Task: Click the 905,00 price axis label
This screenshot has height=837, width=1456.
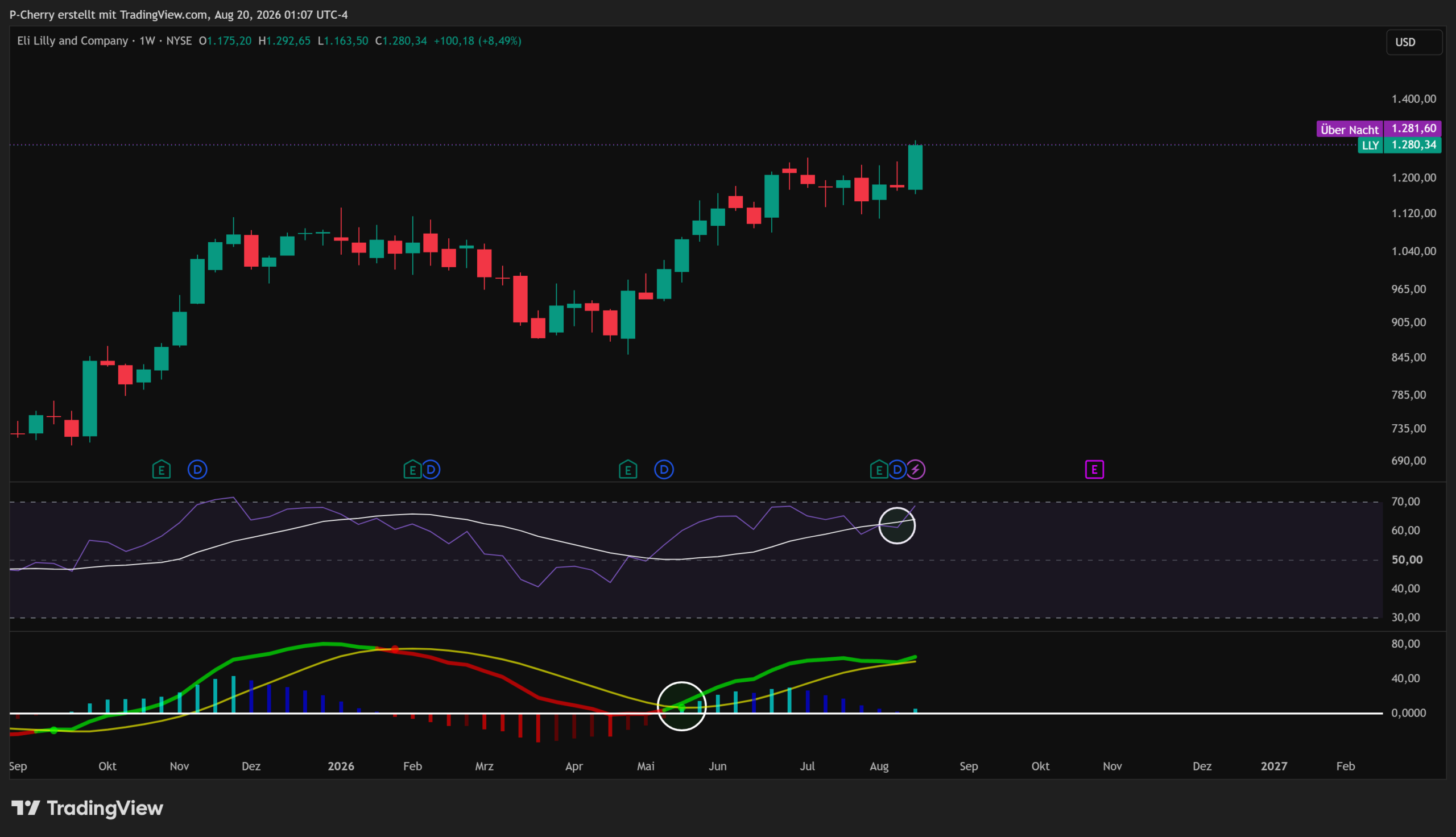Action: point(1409,322)
